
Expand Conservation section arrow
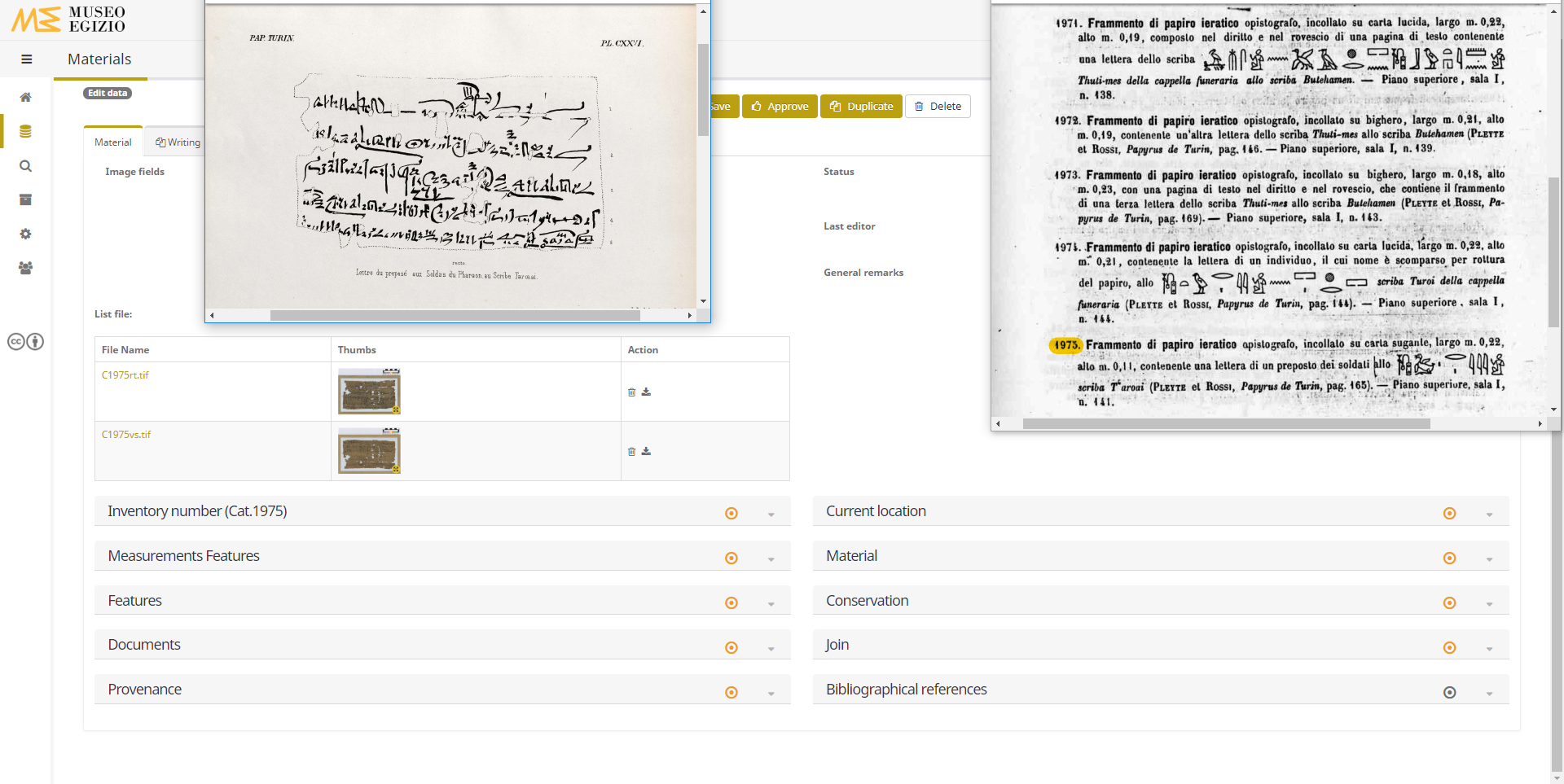pos(1489,604)
